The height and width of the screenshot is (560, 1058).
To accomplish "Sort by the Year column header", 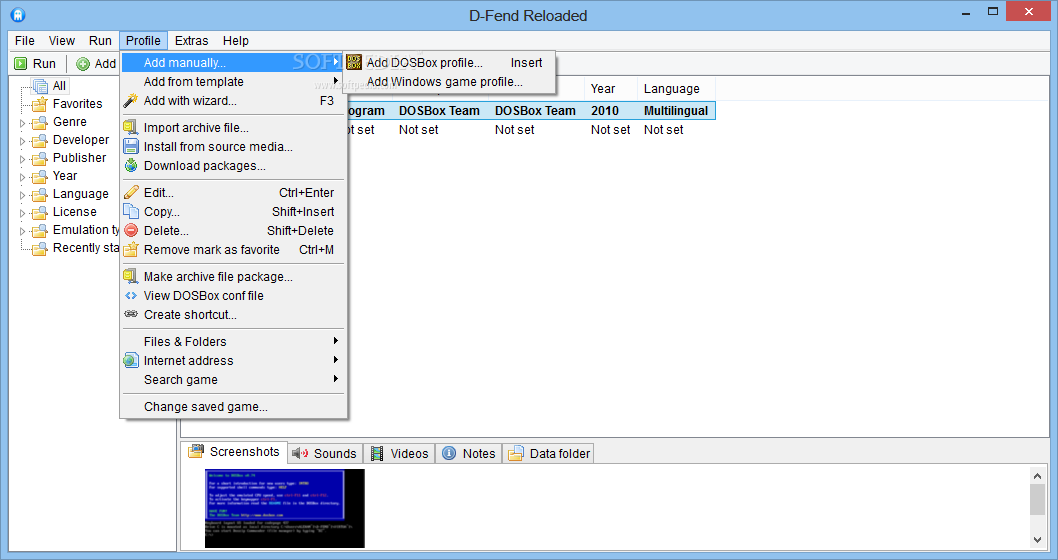I will coord(610,89).
